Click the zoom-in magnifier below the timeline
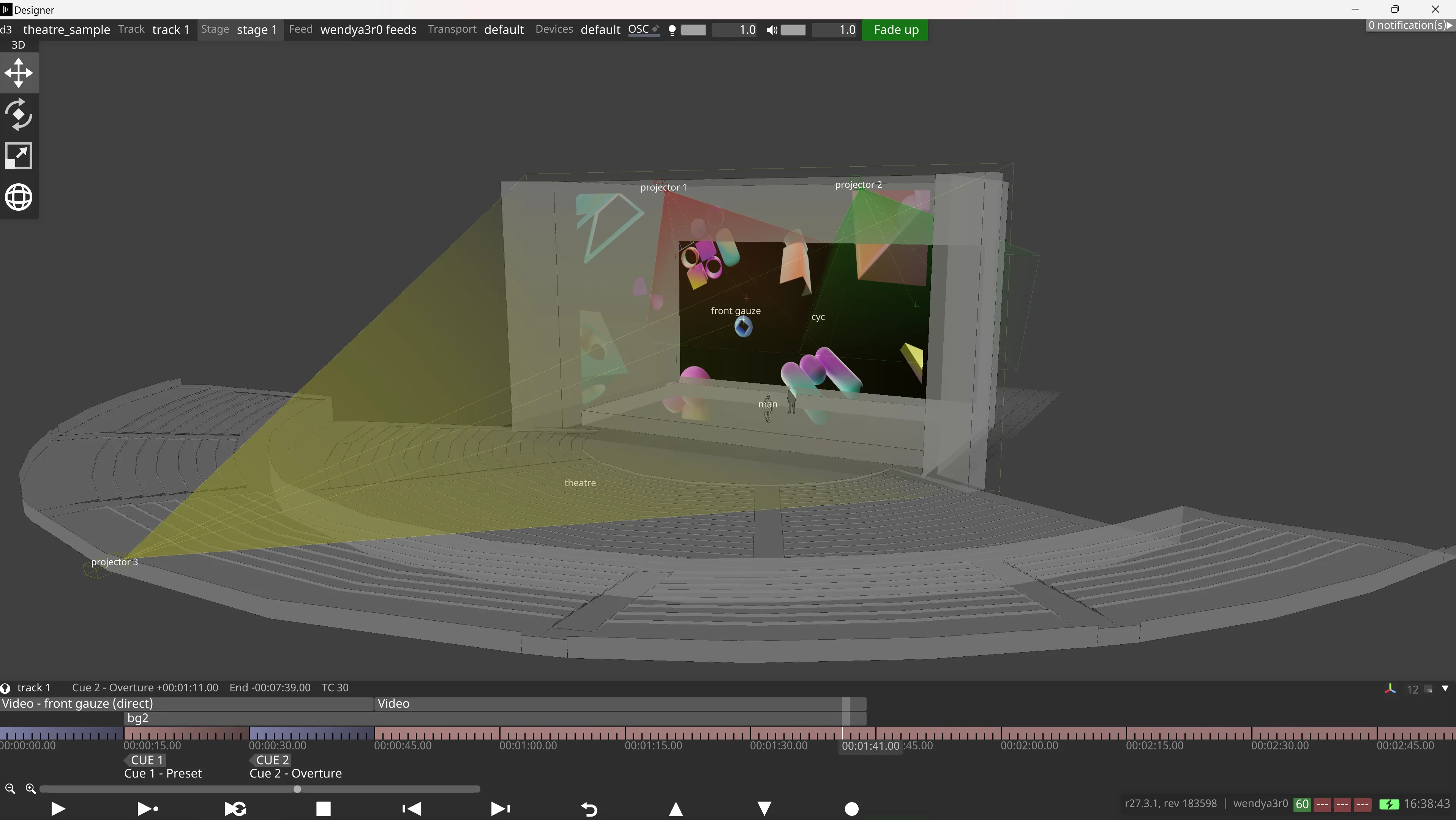 [x=31, y=789]
